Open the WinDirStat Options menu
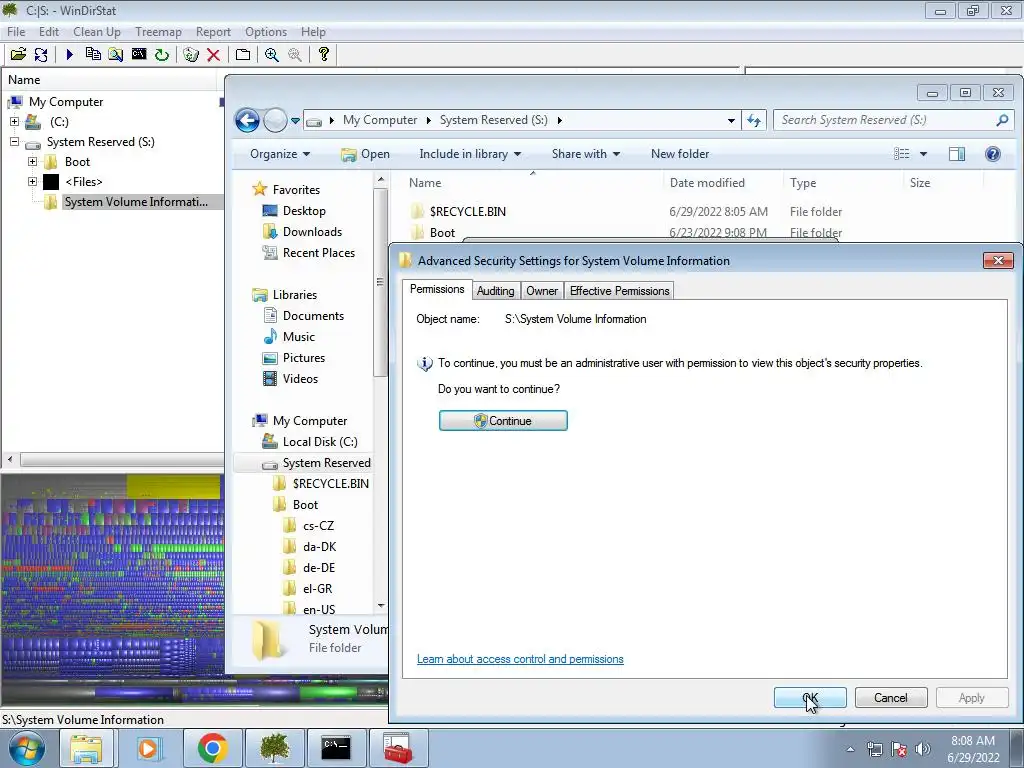 click(x=266, y=31)
